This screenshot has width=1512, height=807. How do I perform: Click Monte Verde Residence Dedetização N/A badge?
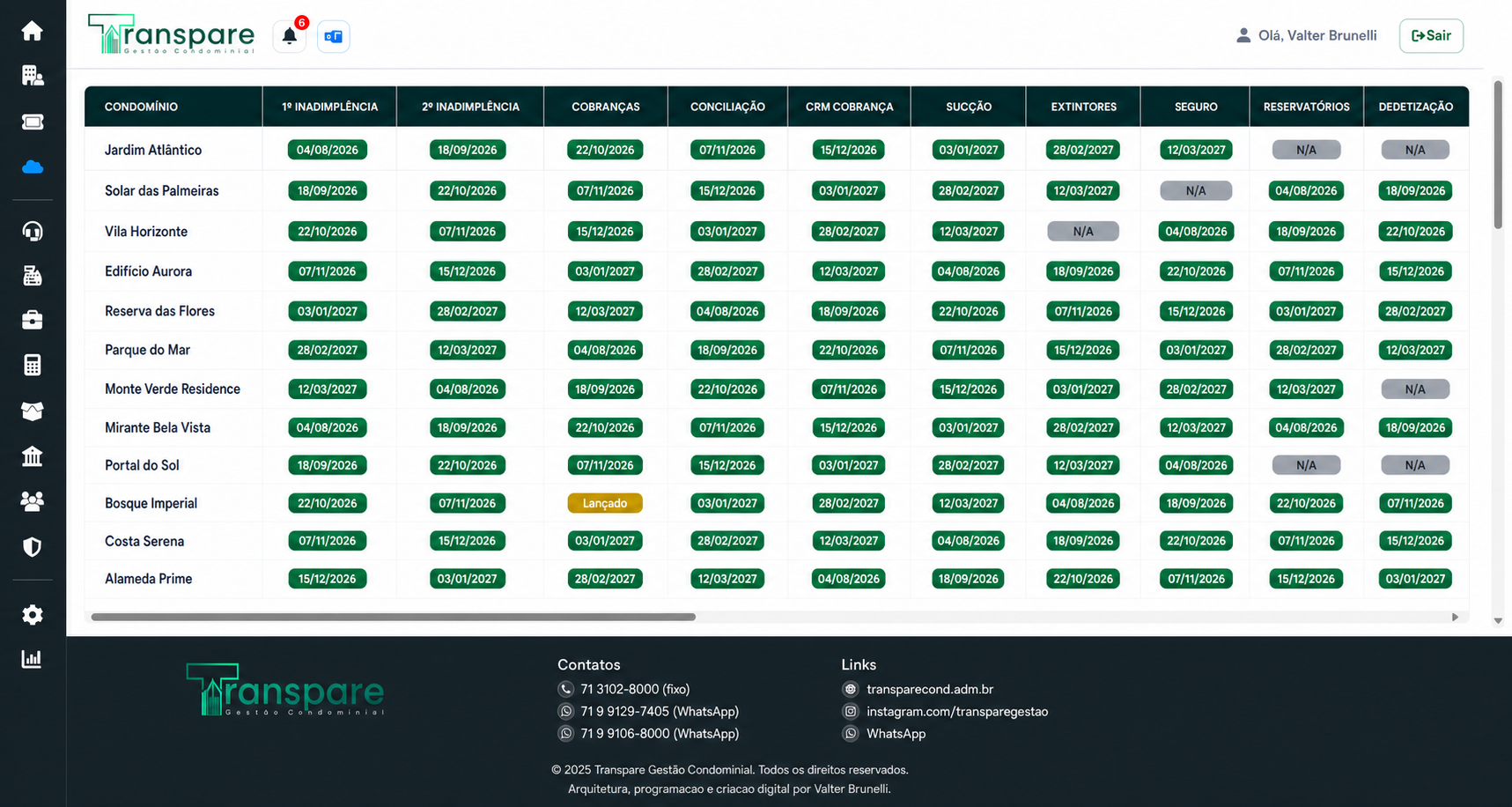(1415, 389)
